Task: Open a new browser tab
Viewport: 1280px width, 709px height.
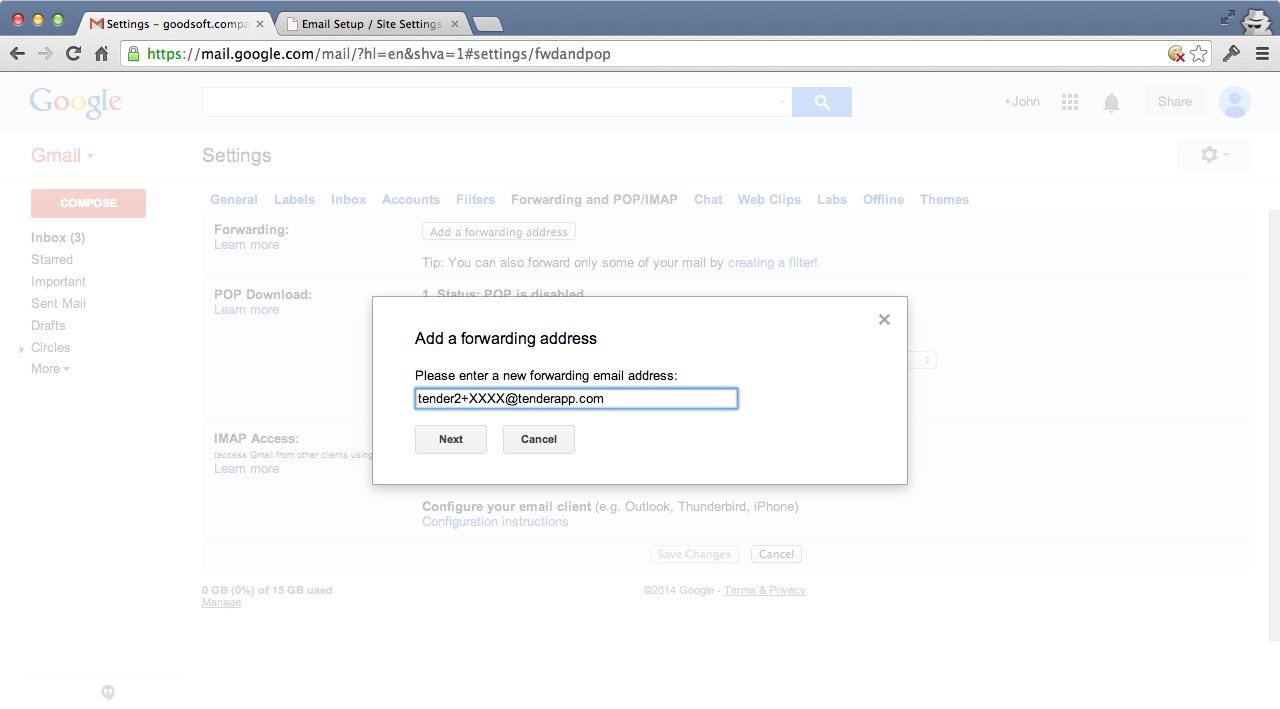Action: [487, 24]
